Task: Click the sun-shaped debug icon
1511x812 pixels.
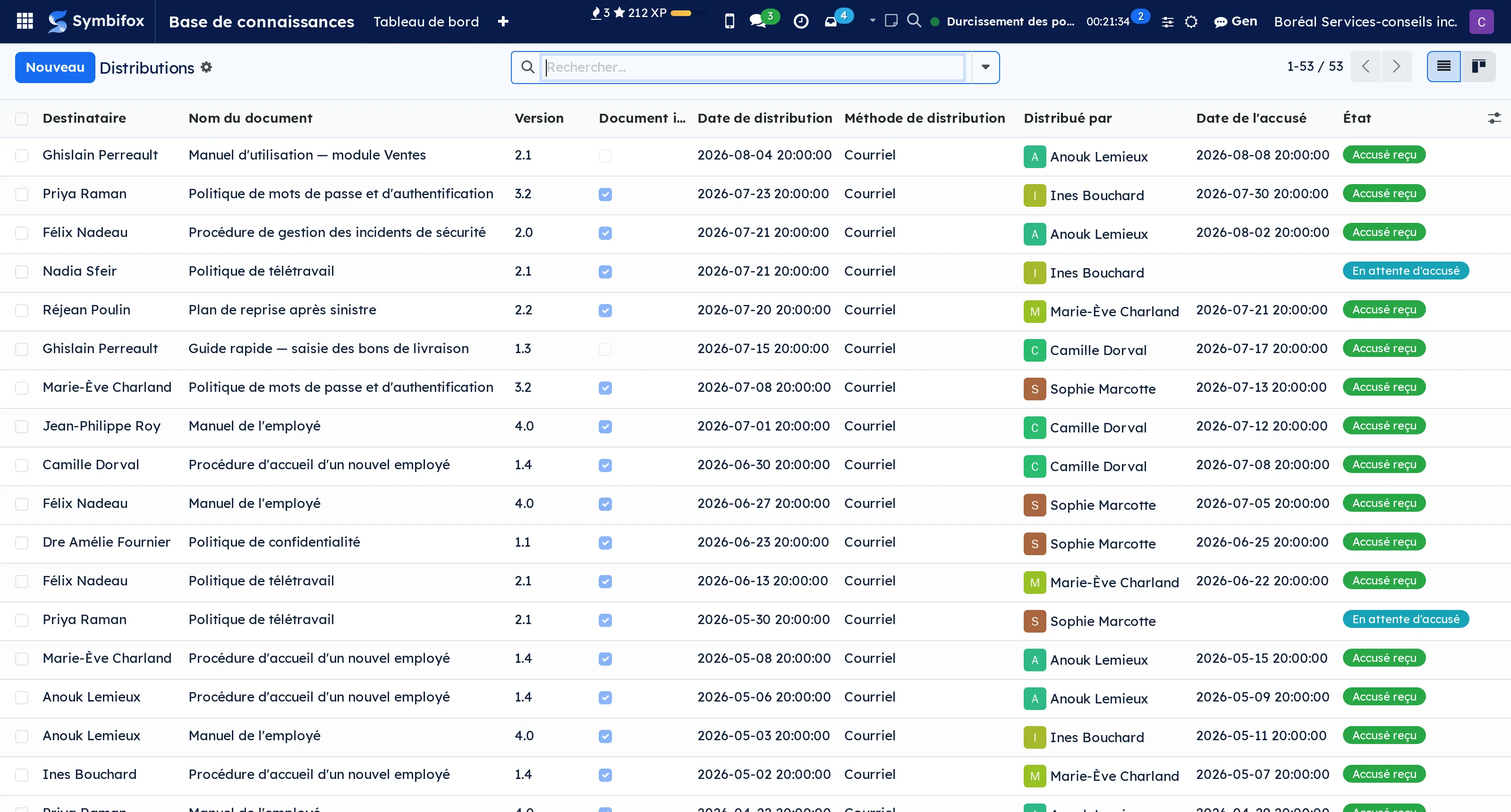Action: click(x=1191, y=22)
